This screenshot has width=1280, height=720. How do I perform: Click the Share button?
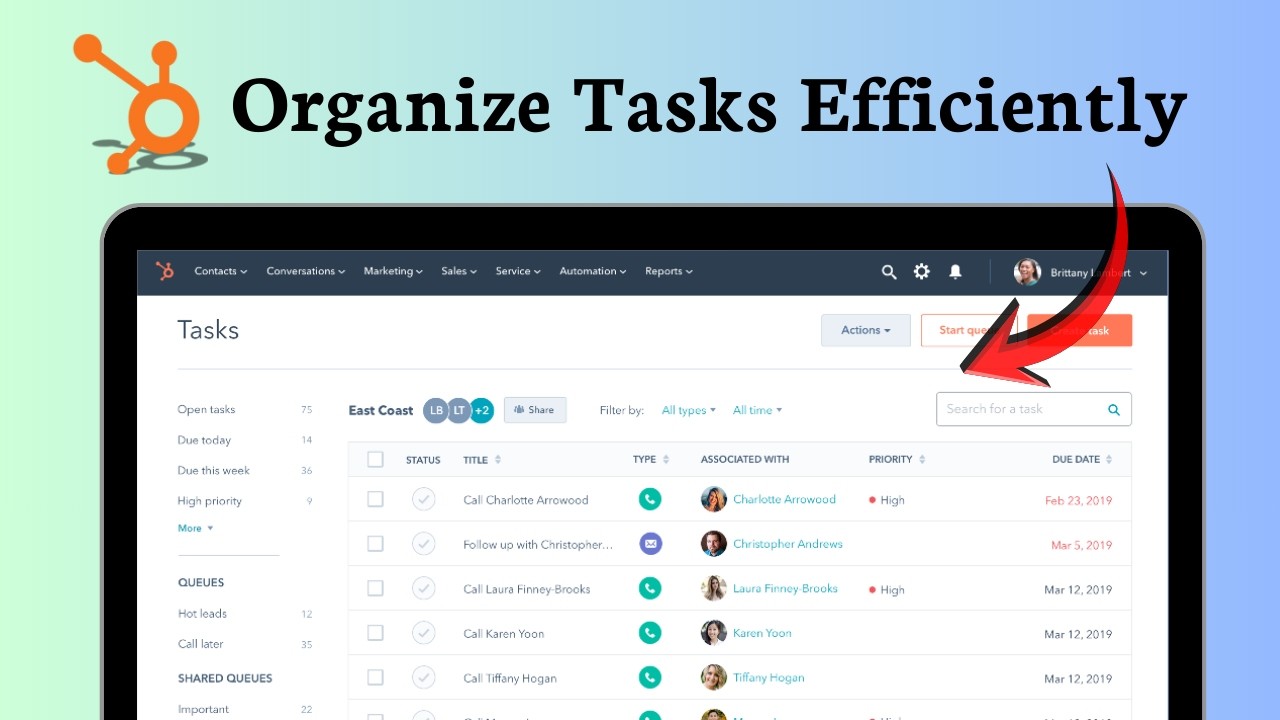tap(535, 410)
